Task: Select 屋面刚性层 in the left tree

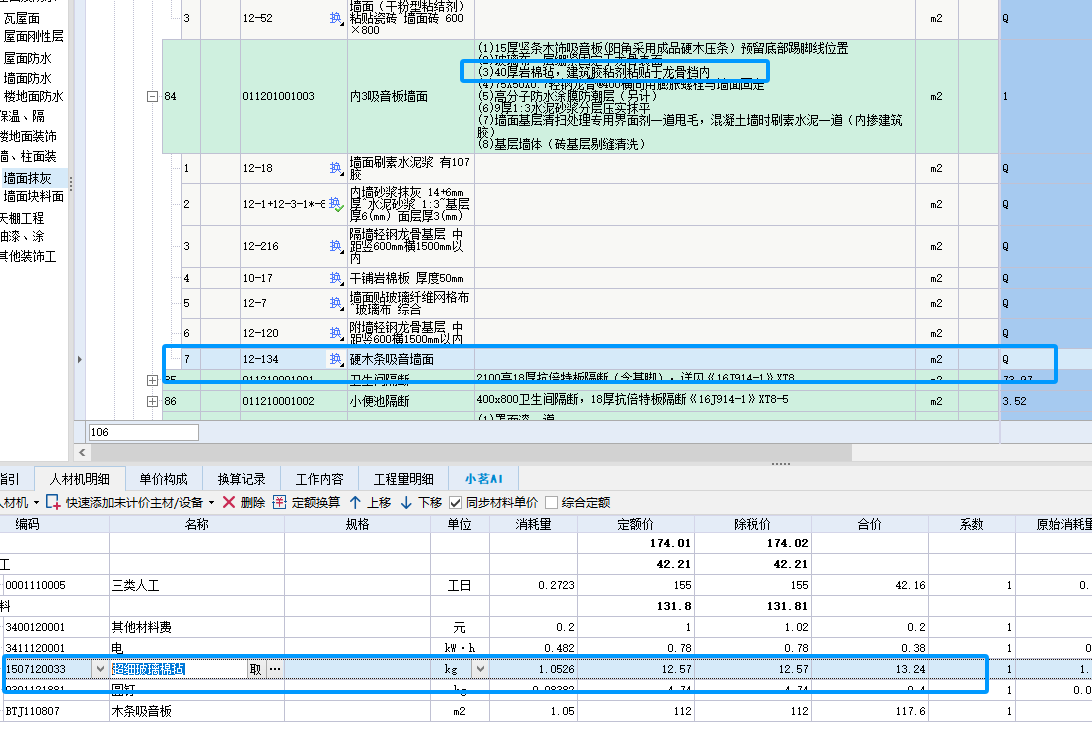Action: coord(33,36)
